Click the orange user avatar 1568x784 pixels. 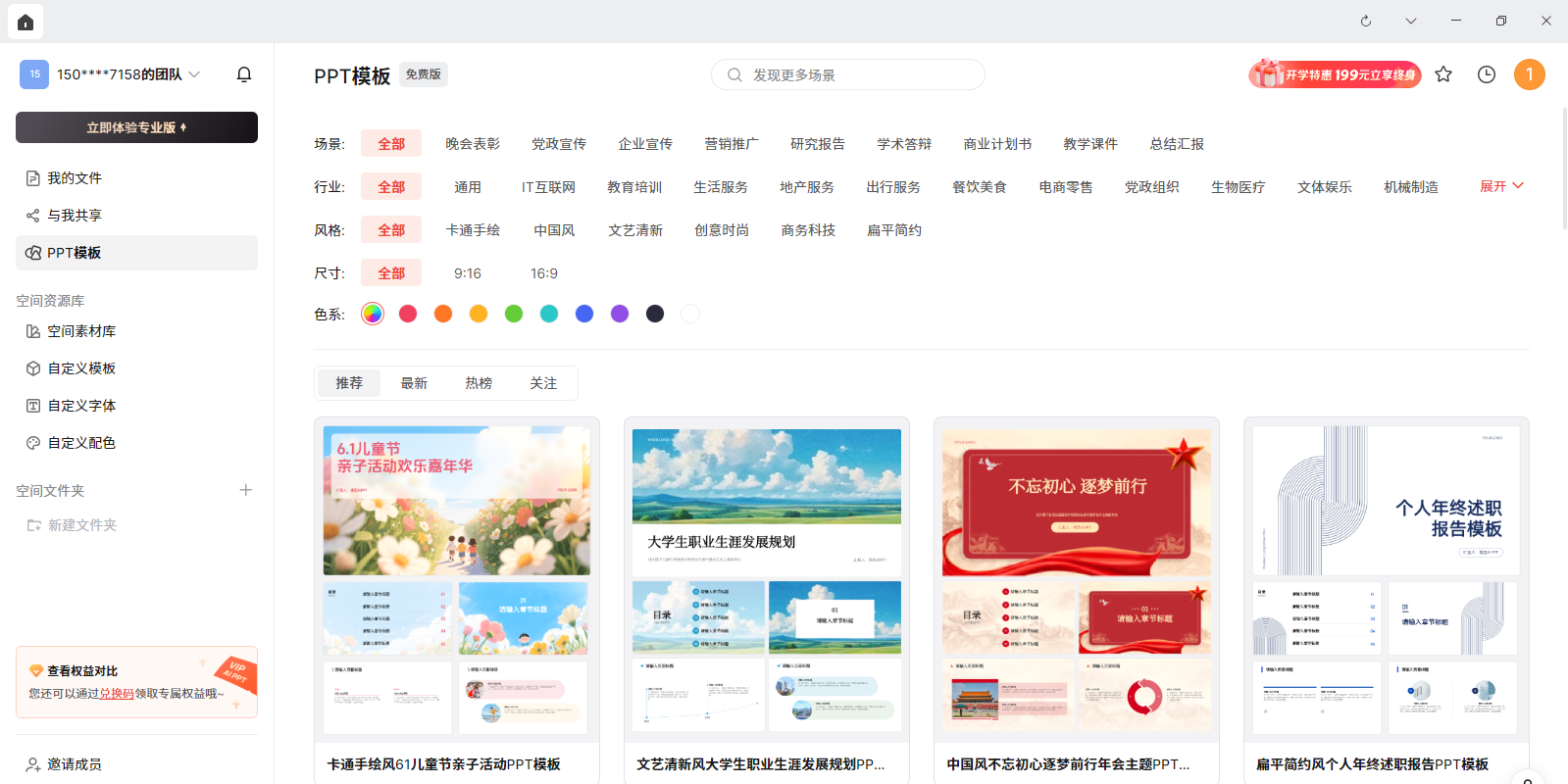[1529, 74]
